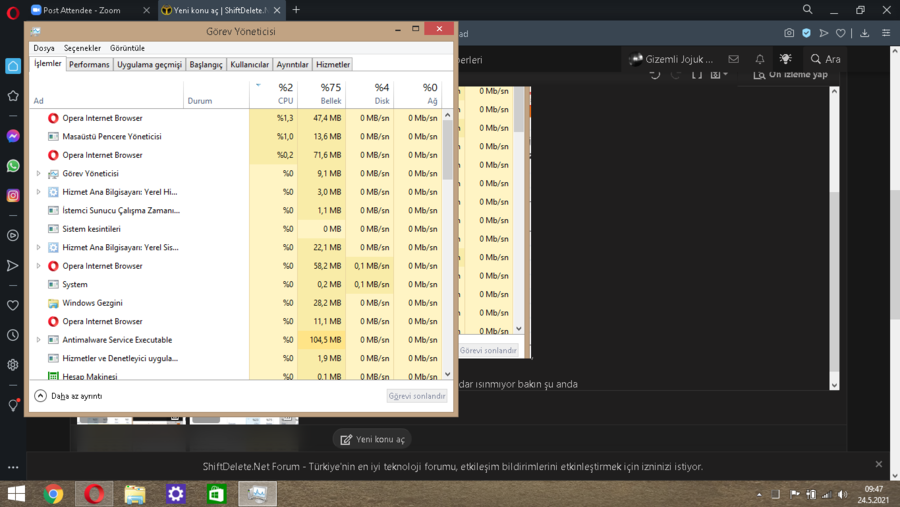Expand the Opera Internet Browser 58,2 MB row
900x507 pixels.
click(38, 266)
